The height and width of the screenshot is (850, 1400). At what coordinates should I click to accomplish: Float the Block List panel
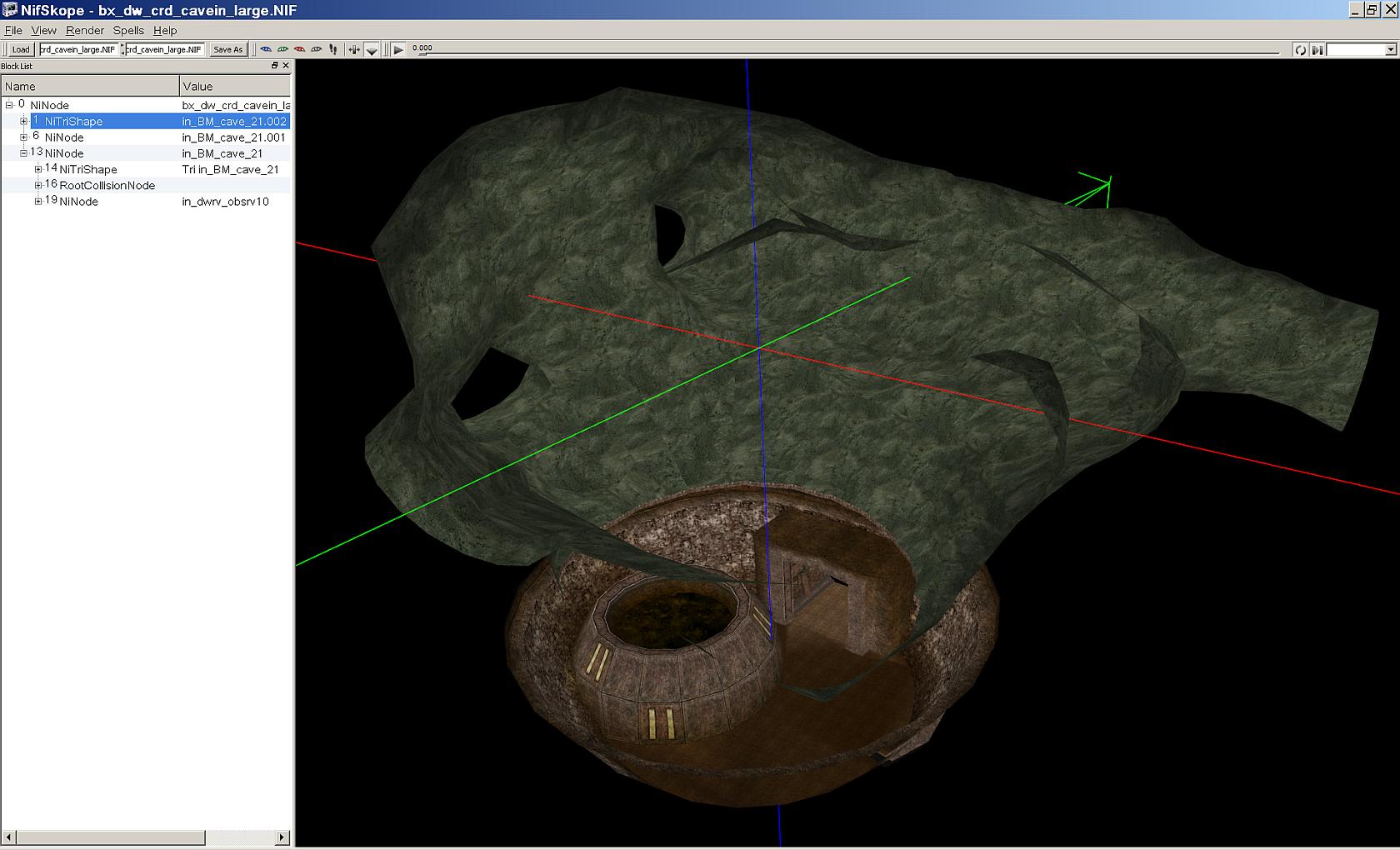[x=275, y=66]
